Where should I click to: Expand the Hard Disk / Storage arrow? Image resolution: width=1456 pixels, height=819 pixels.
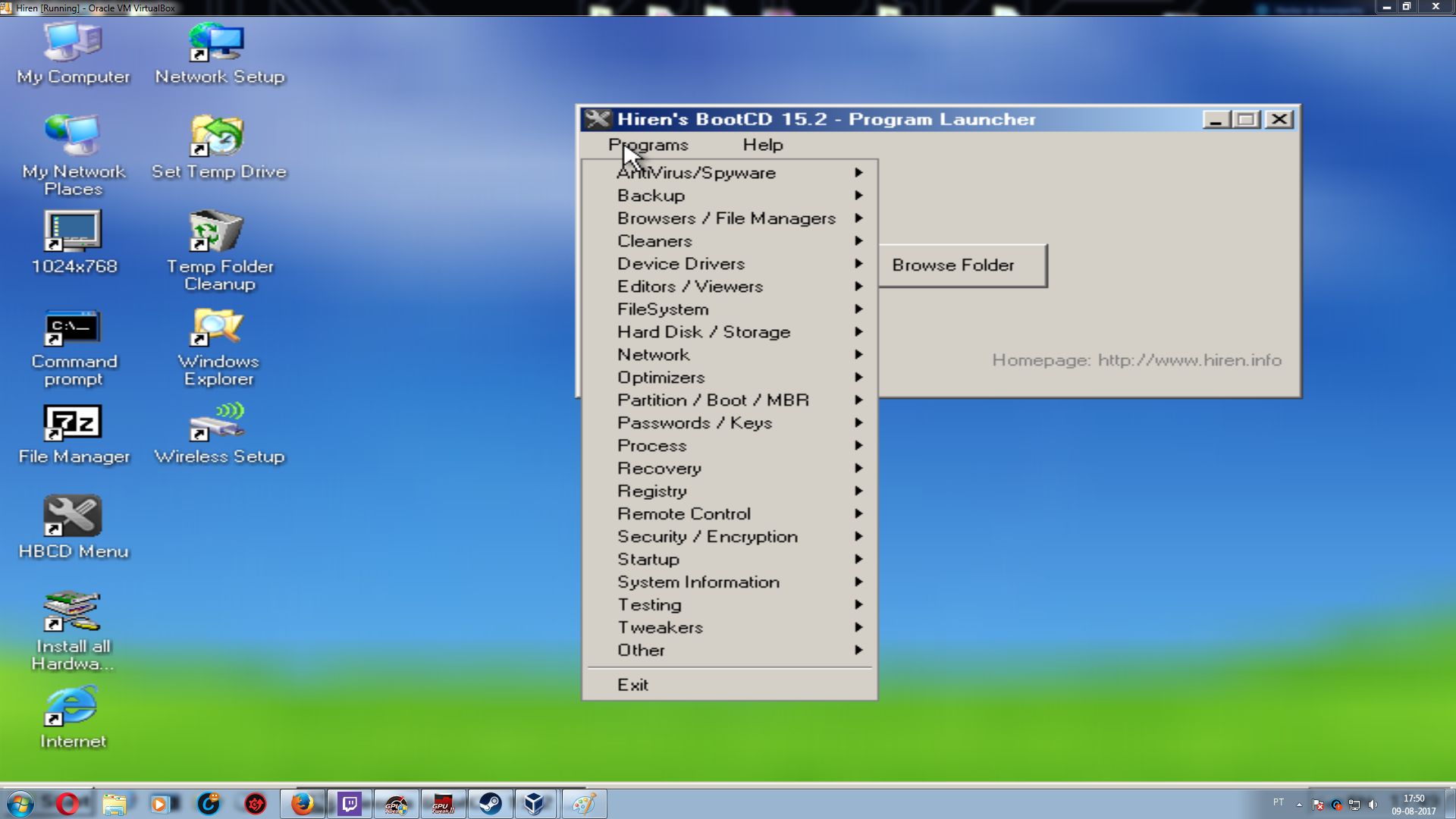point(858,332)
